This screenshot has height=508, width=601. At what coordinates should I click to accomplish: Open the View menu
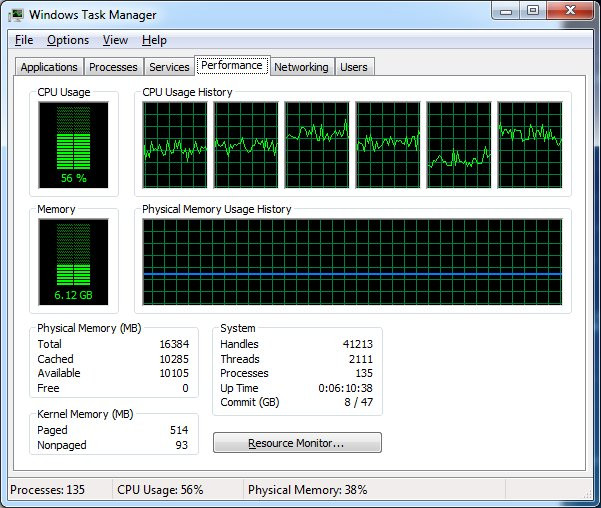coord(115,40)
